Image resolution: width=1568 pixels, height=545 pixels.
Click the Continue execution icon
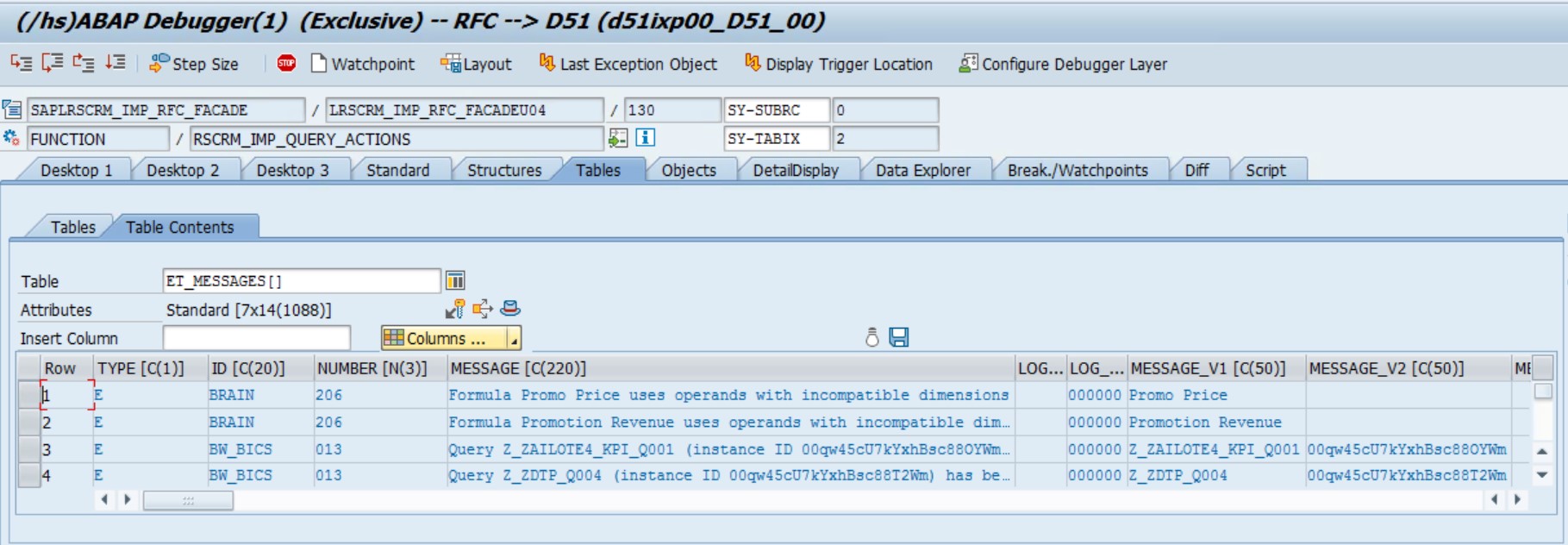pos(115,63)
